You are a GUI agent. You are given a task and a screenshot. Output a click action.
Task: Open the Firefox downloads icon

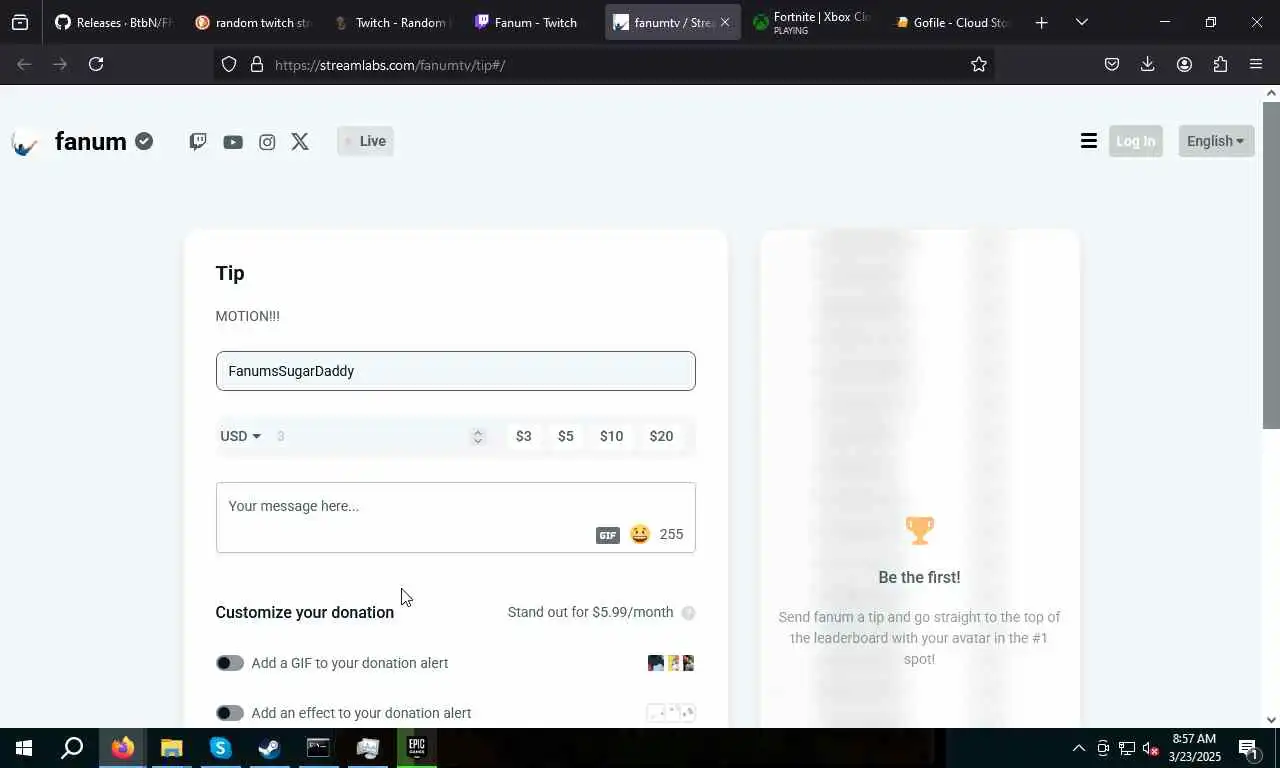coord(1148,64)
